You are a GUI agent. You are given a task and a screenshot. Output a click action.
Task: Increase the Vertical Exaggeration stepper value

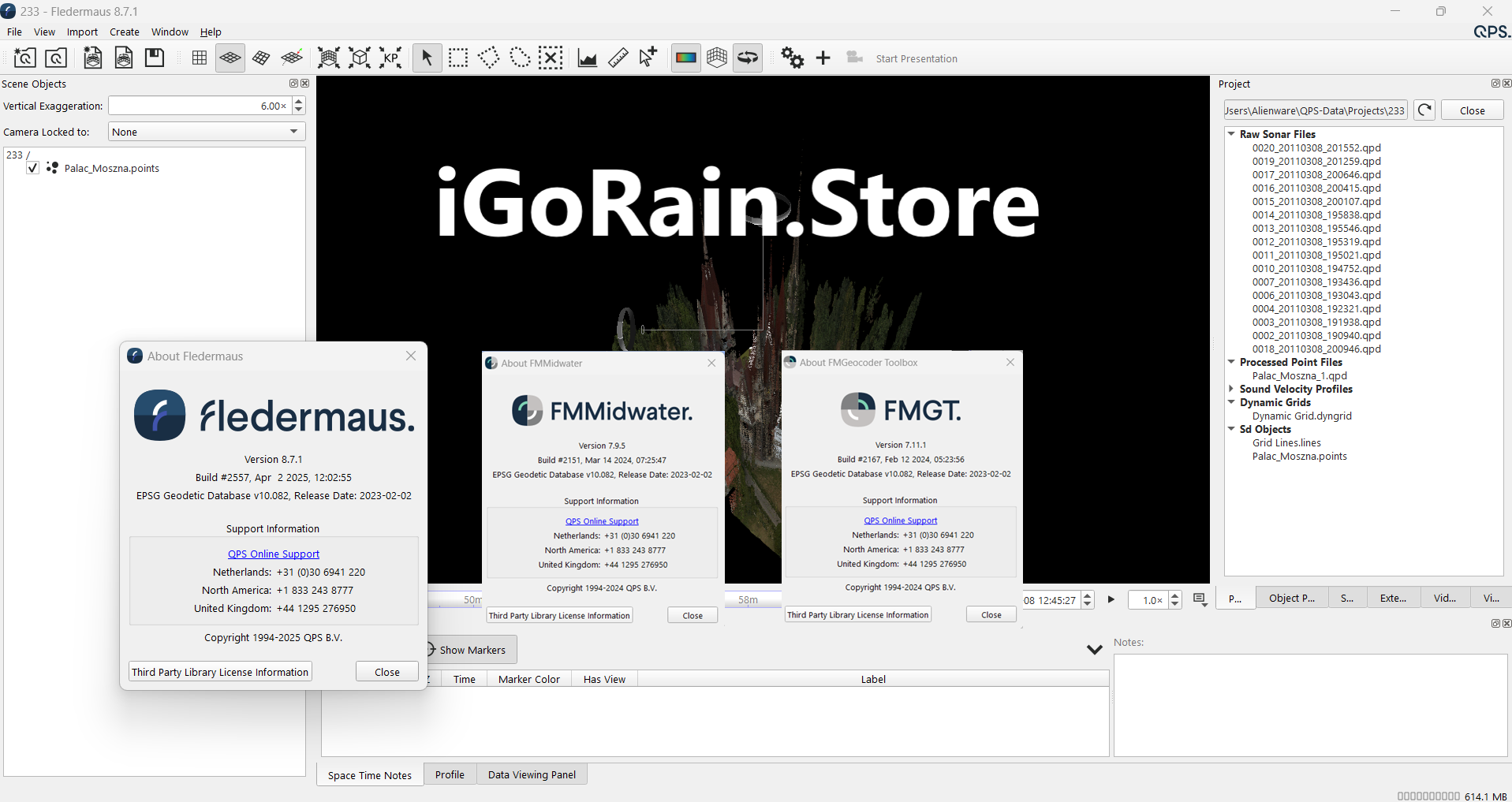pos(299,101)
